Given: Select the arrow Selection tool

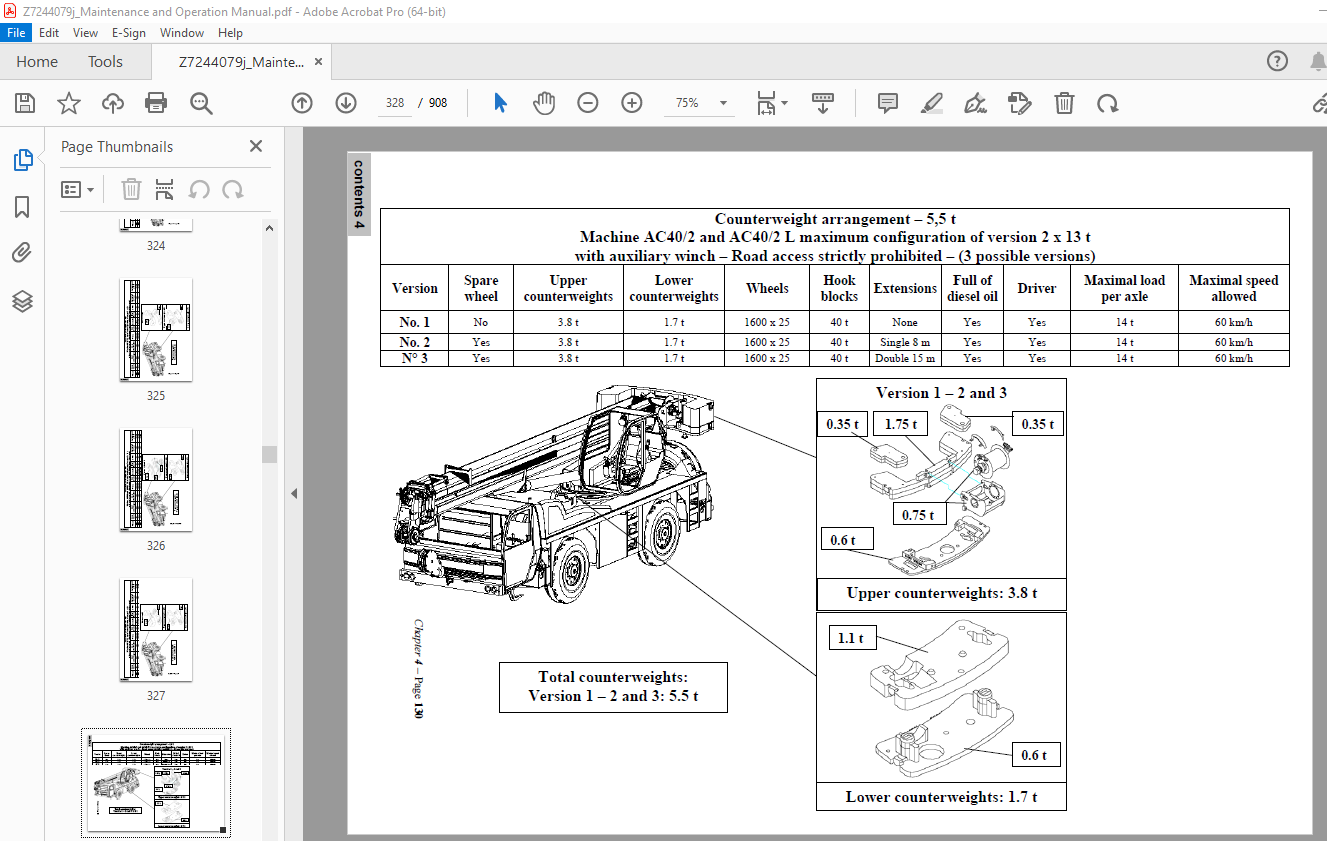Looking at the screenshot, I should coord(501,103).
